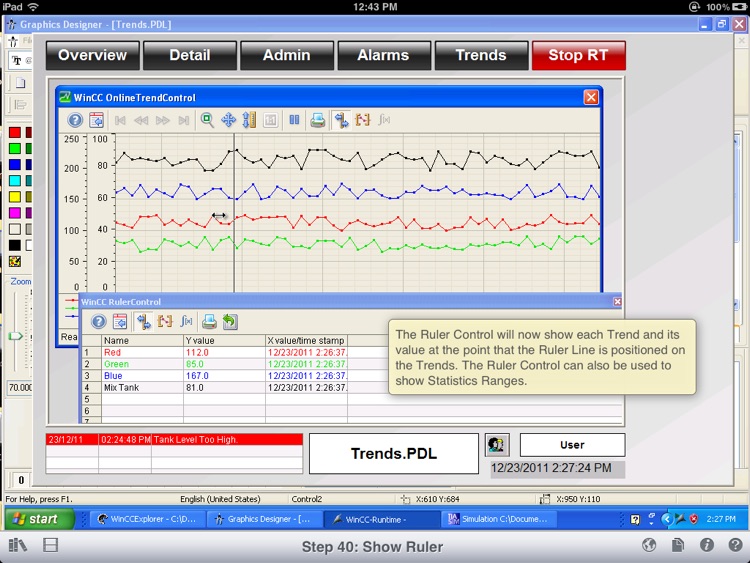Image resolution: width=750 pixels, height=563 pixels.
Task: Open the Admin screen
Action: pyautogui.click(x=287, y=55)
